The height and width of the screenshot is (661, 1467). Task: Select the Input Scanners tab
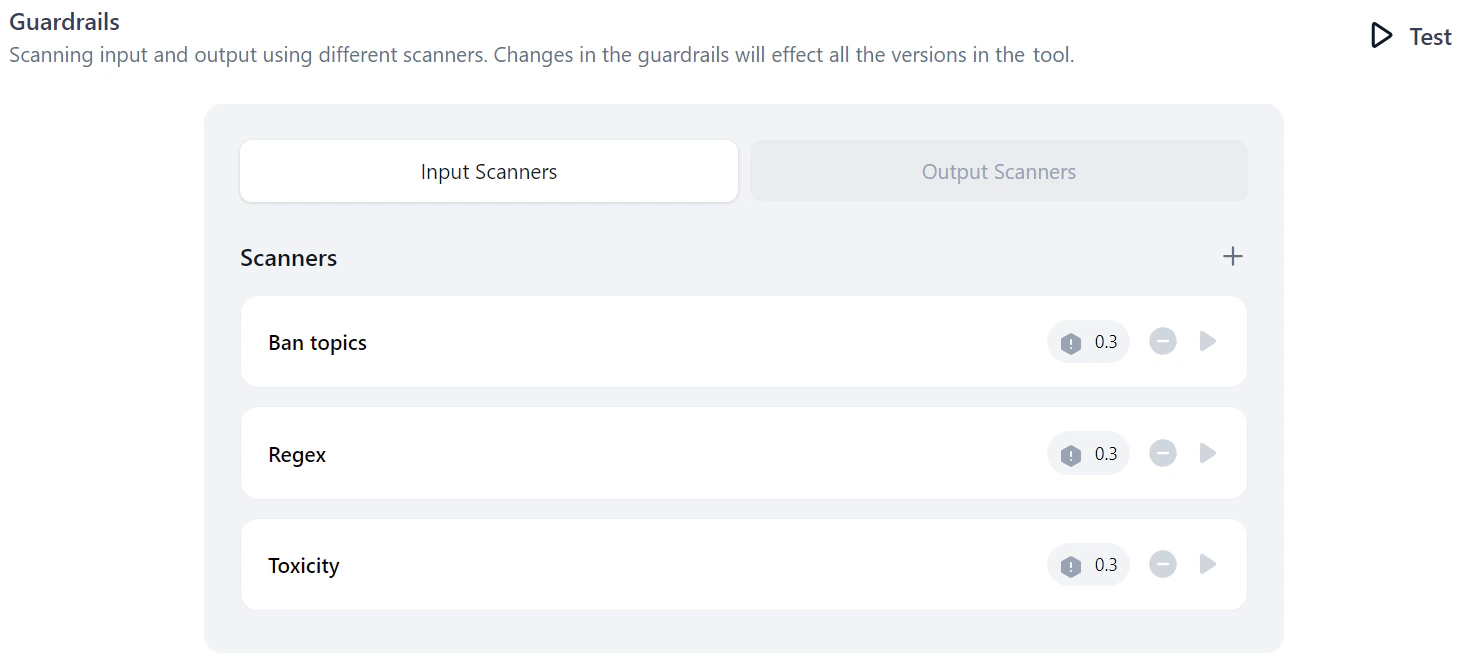pos(488,171)
